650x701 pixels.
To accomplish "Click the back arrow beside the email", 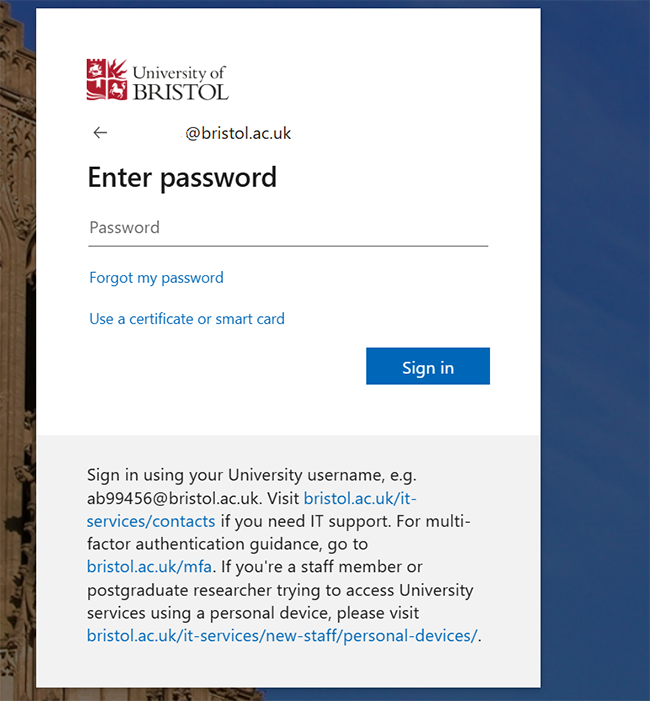I will [x=100, y=133].
